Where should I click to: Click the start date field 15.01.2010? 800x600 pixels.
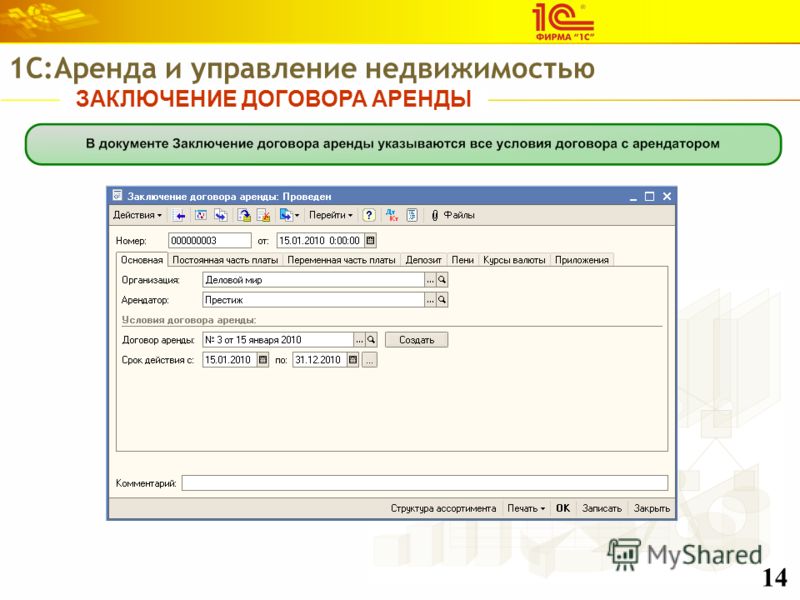pyautogui.click(x=230, y=360)
